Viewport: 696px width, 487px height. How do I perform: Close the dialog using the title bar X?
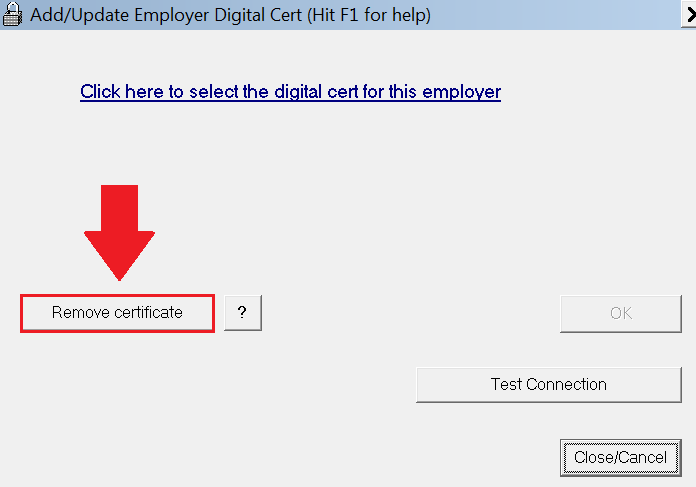coord(689,14)
